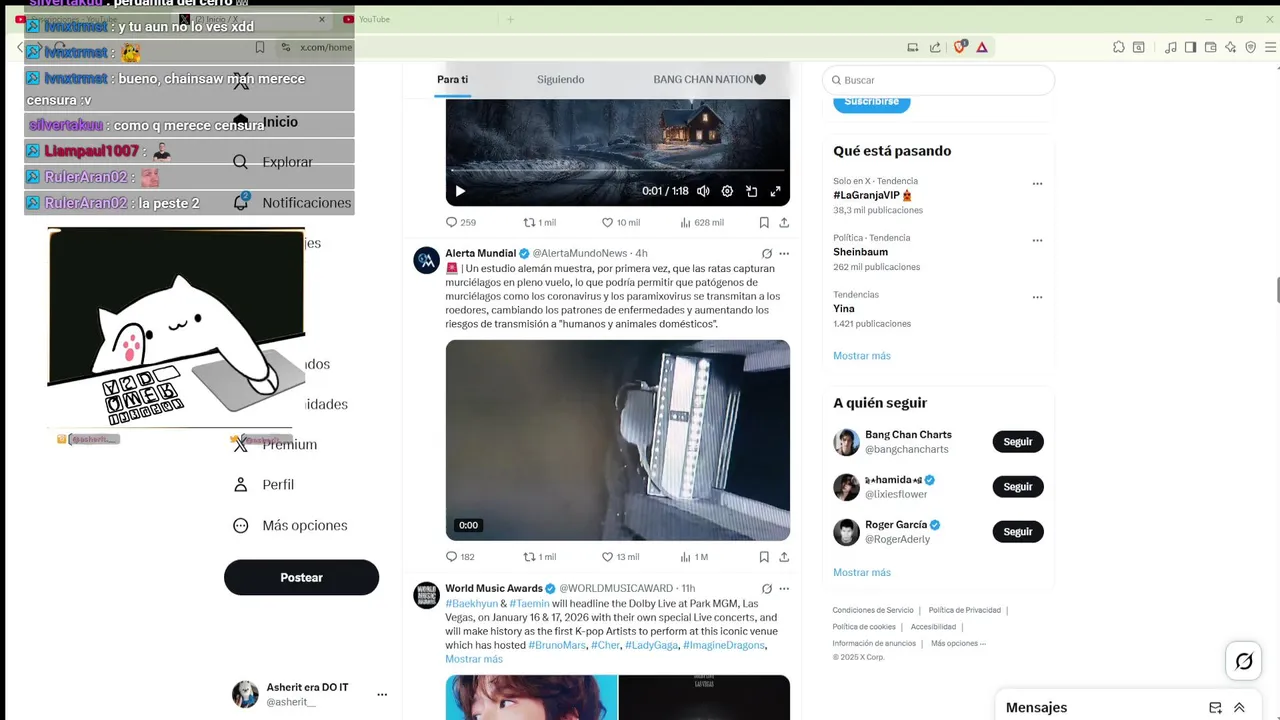Switch to the Para ti tab

tap(452, 79)
